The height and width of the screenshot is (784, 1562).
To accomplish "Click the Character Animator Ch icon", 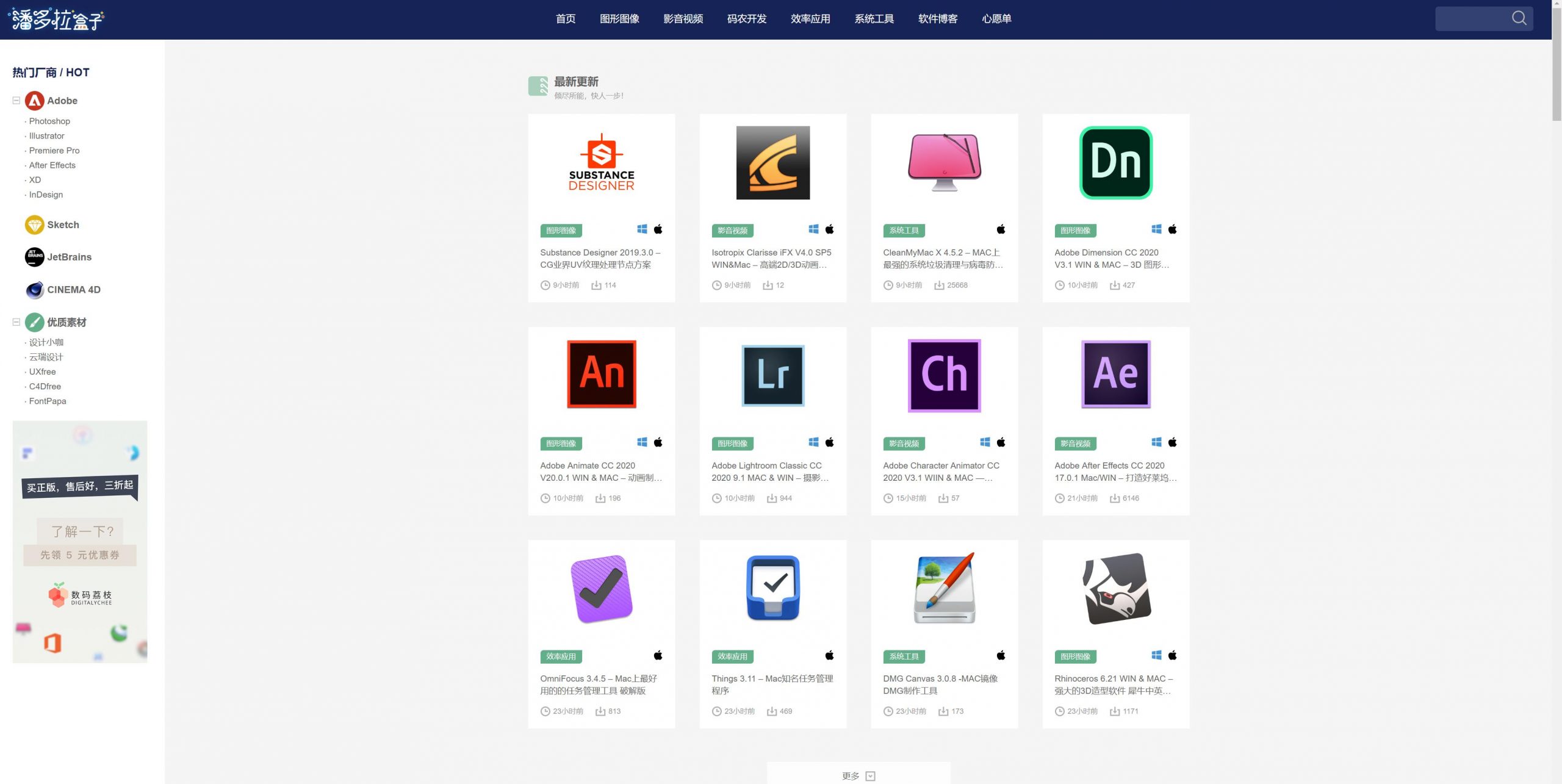I will pos(945,375).
